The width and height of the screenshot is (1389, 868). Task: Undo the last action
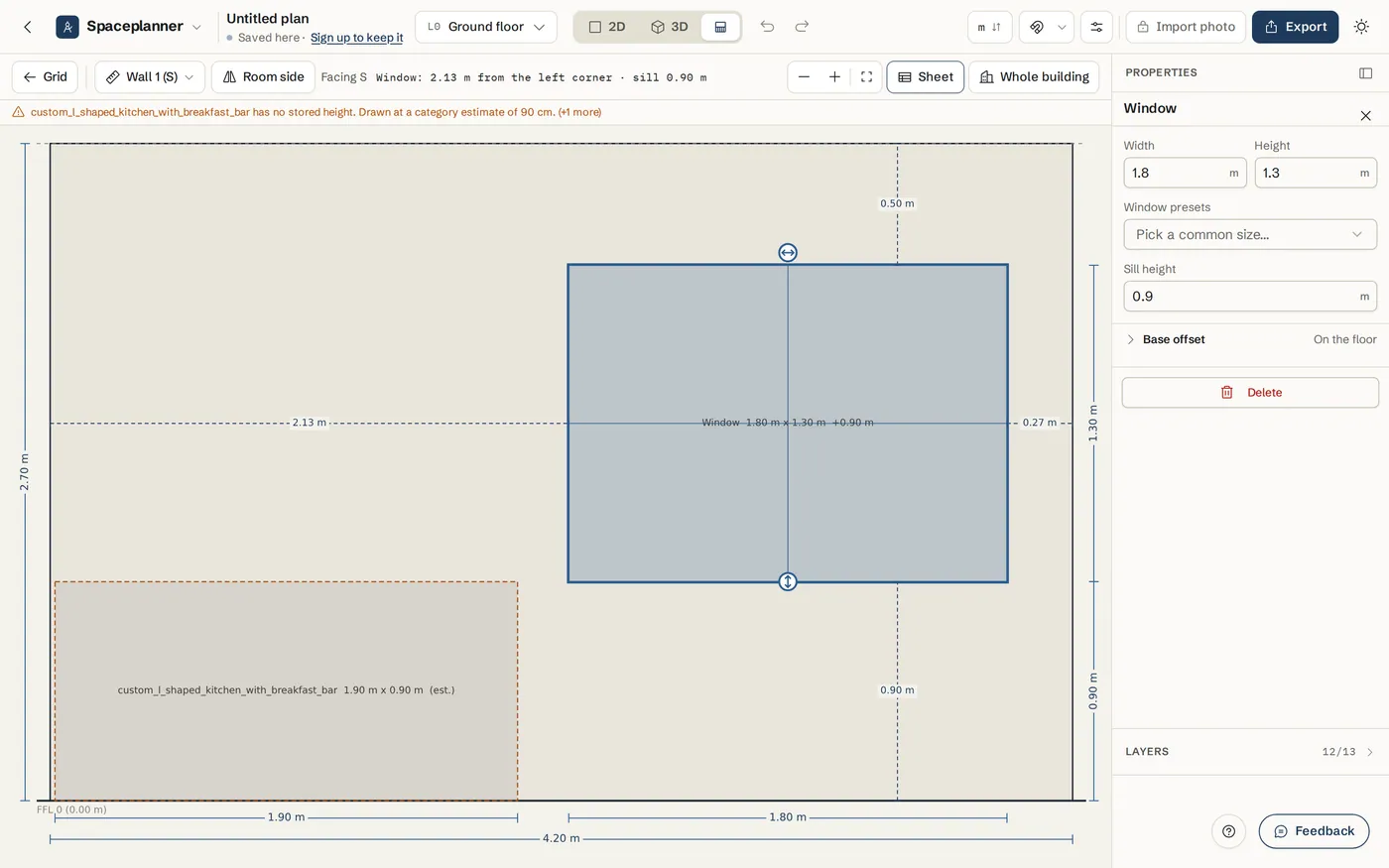coord(767,27)
